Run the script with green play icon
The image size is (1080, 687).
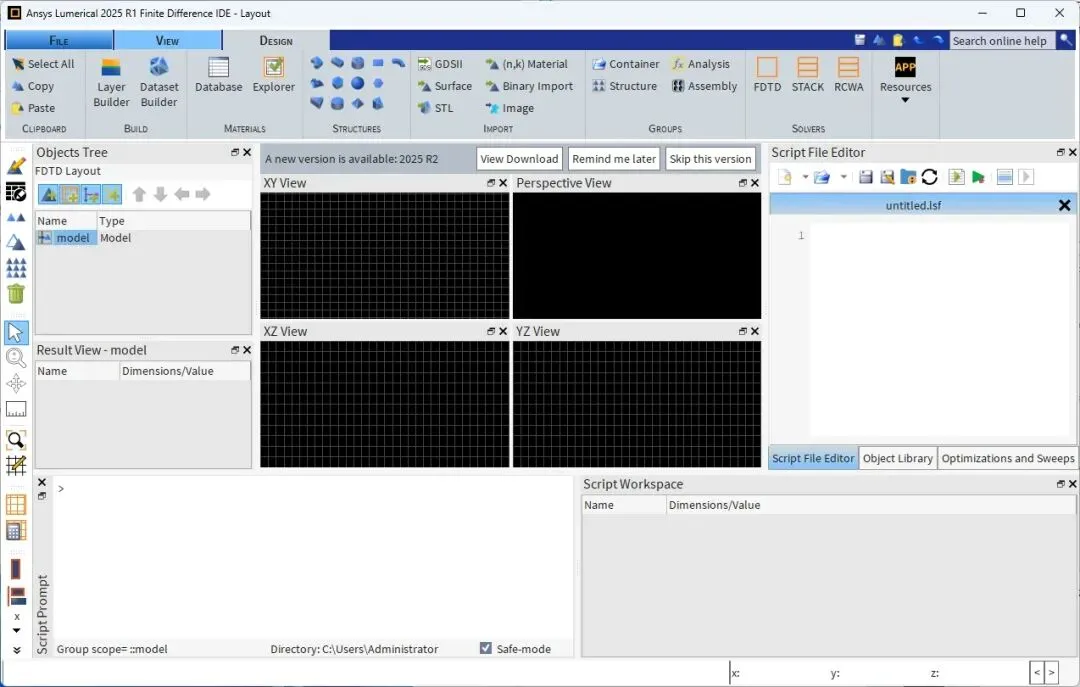point(978,177)
